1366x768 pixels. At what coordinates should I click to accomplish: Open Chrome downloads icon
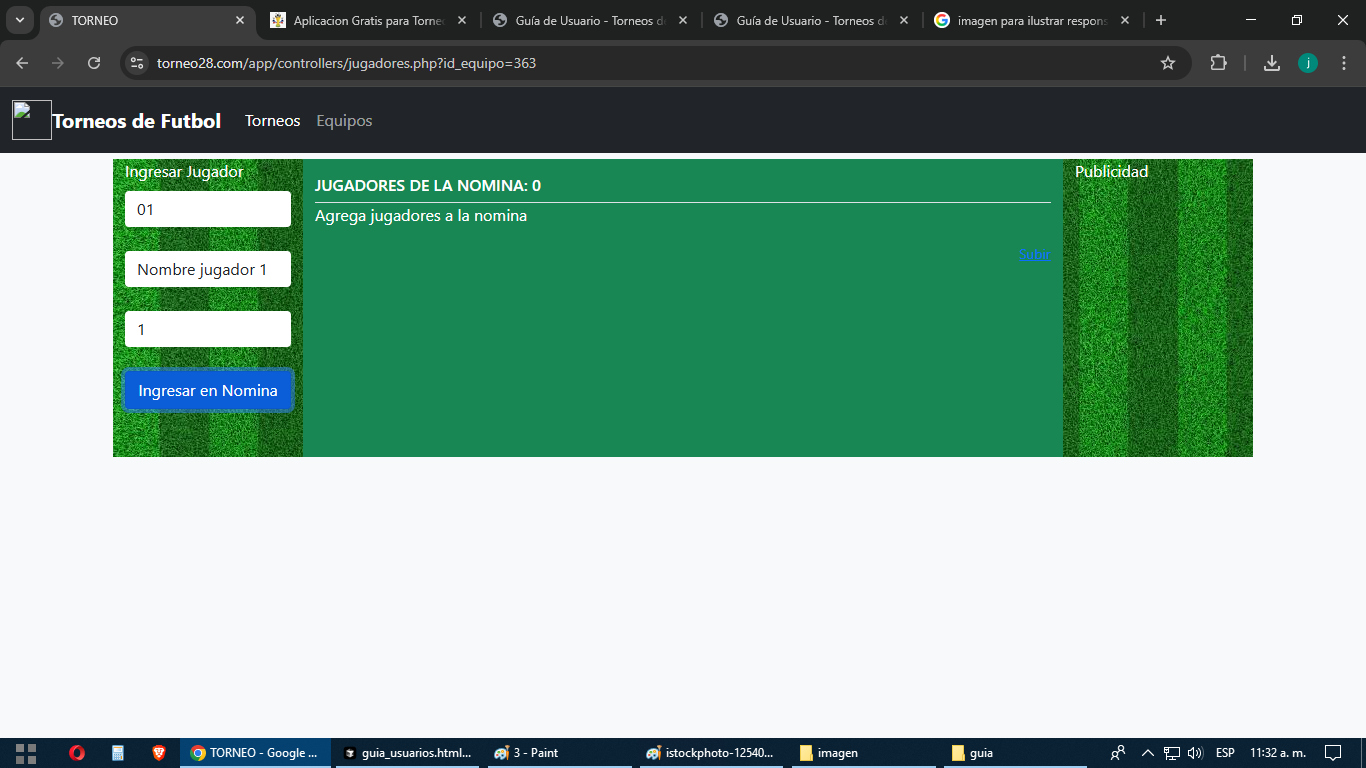tap(1271, 63)
